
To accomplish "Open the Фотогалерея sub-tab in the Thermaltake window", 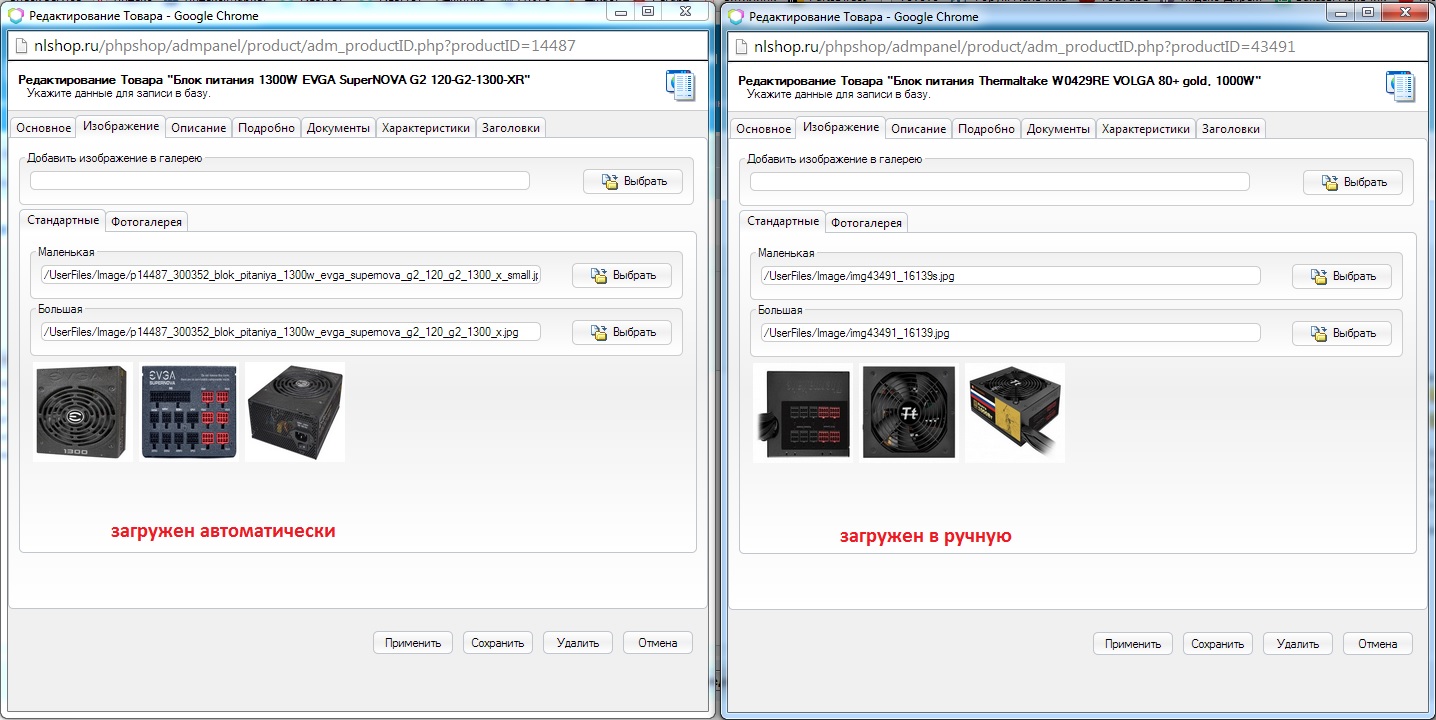I will 867,223.
